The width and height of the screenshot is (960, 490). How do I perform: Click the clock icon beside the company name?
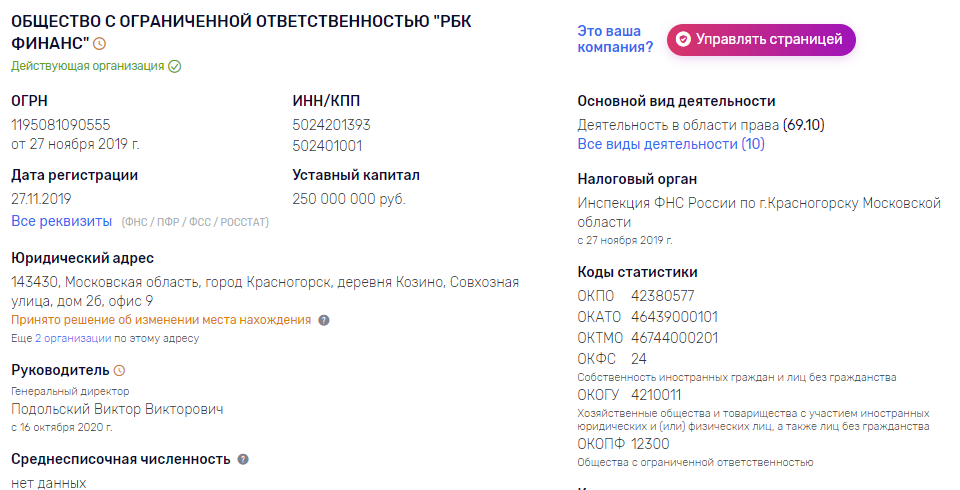point(99,44)
